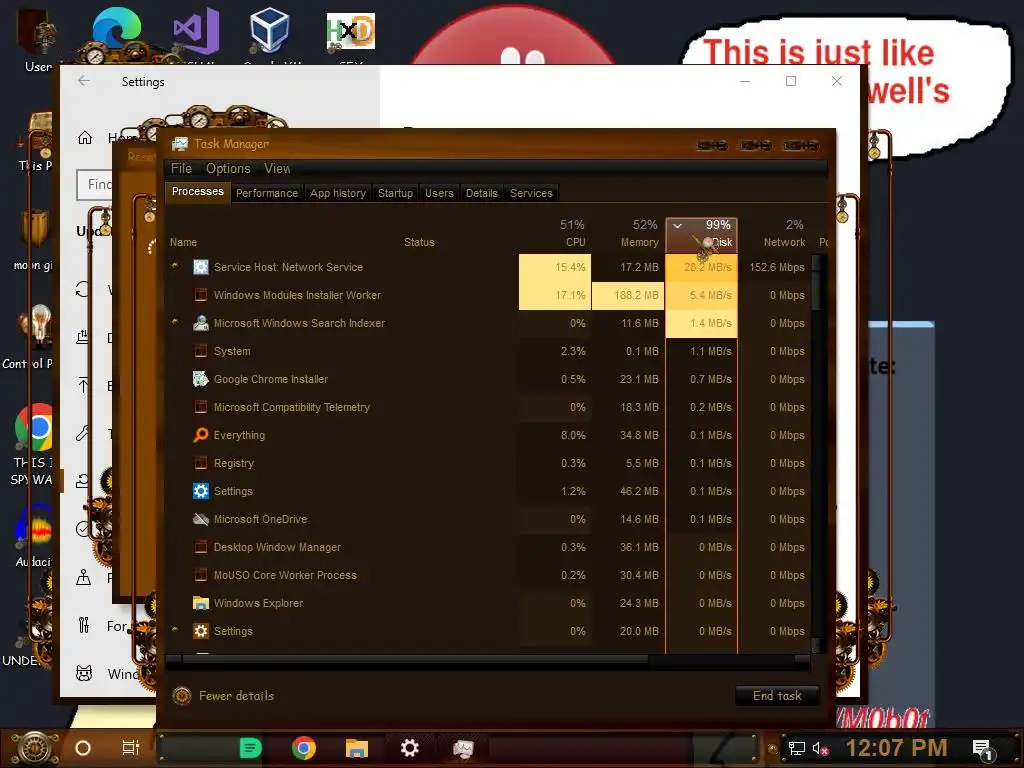
Task: Open the Audacity desktop shortcut
Action: coord(33,528)
